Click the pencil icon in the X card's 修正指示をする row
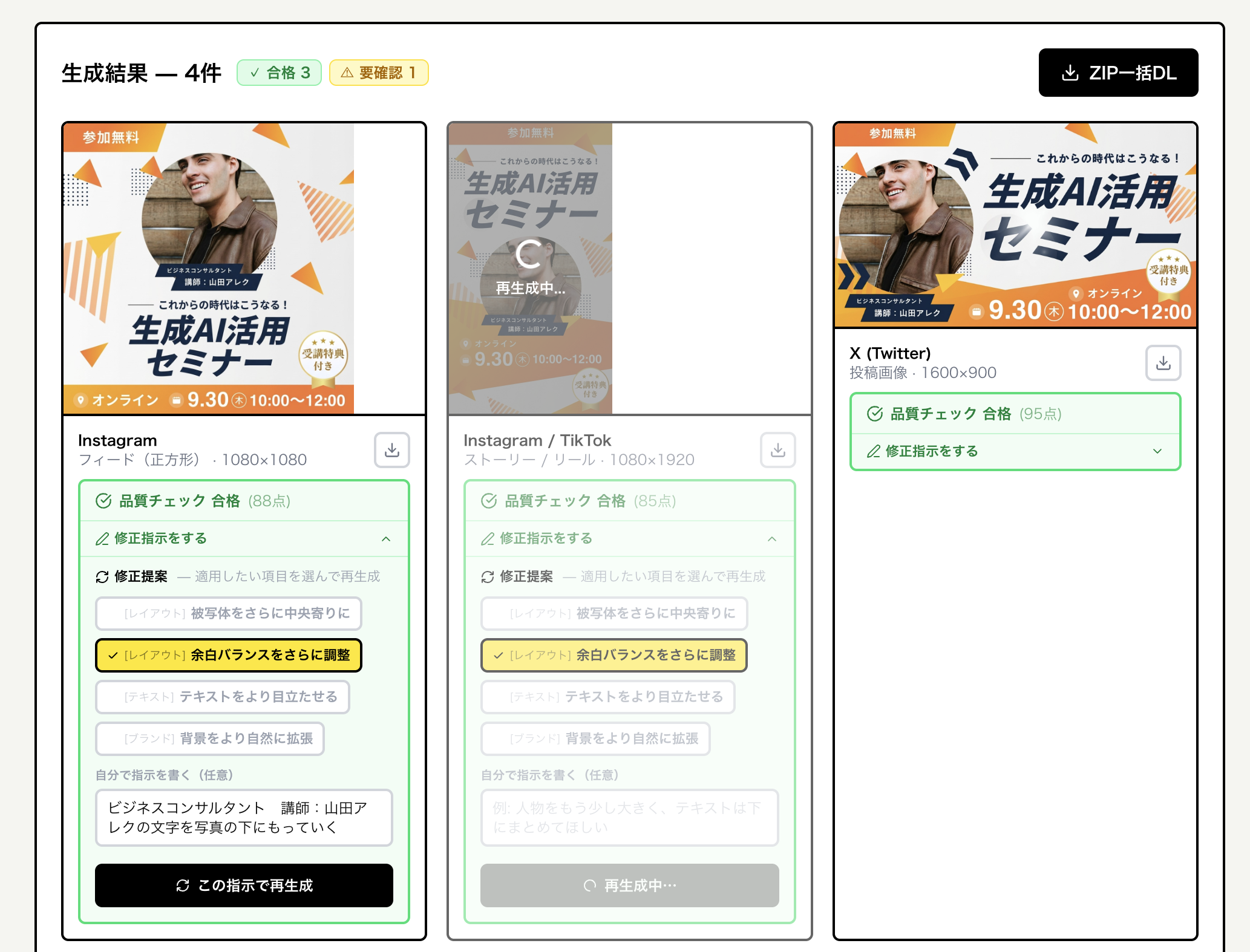This screenshot has width=1250, height=952. click(873, 451)
